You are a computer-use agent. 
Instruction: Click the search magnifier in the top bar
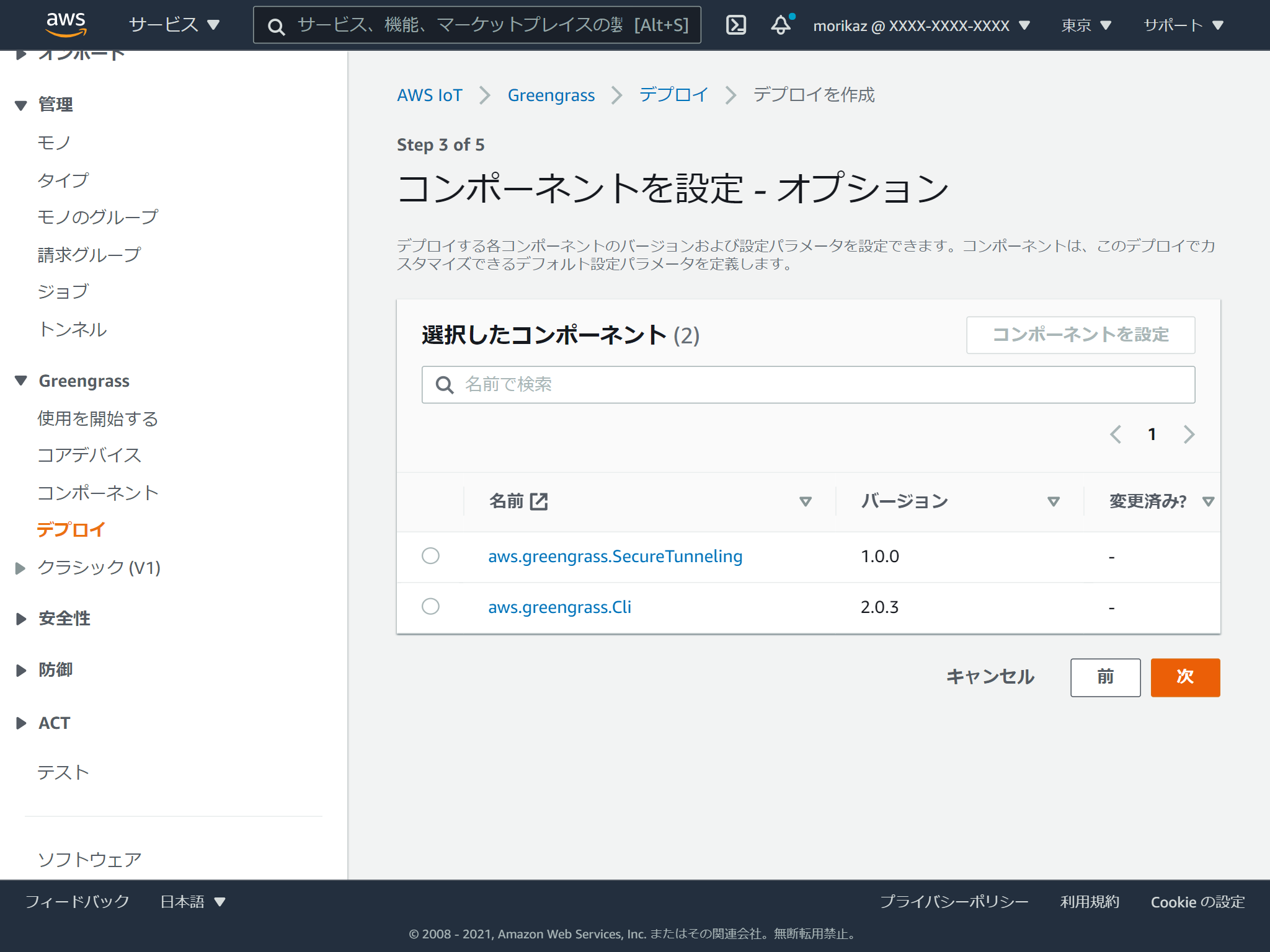point(275,26)
